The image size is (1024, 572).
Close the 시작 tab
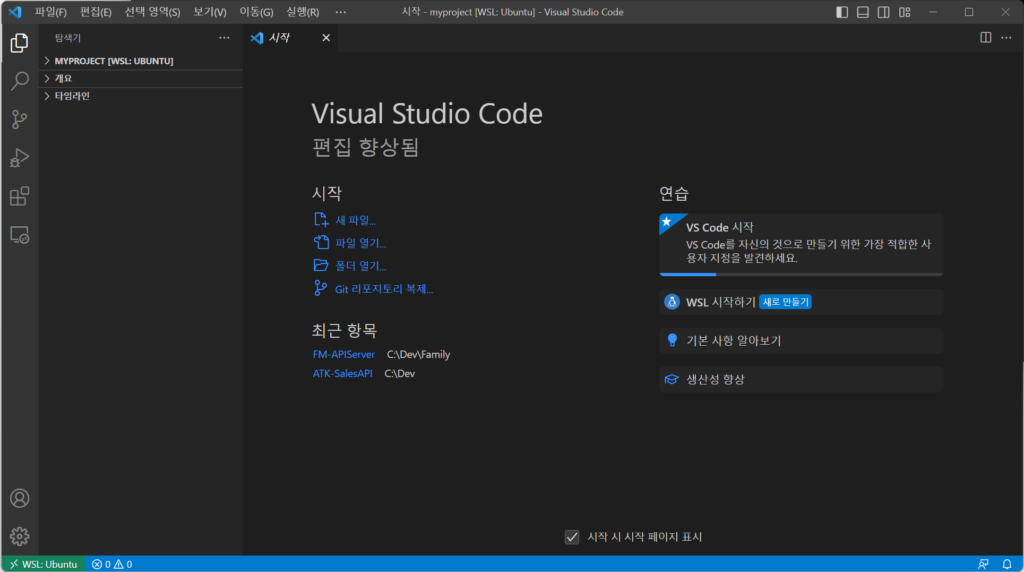[326, 38]
